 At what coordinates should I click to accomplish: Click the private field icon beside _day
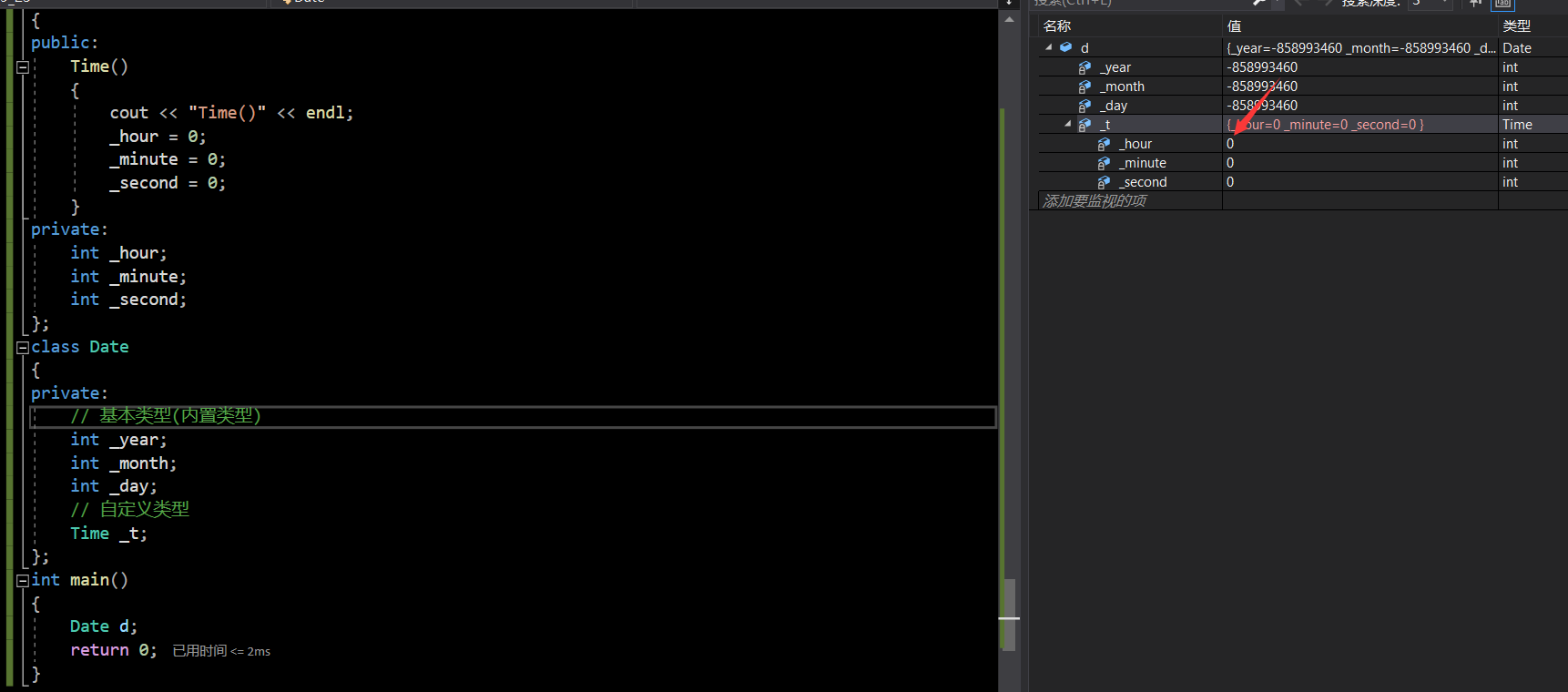coord(1084,106)
